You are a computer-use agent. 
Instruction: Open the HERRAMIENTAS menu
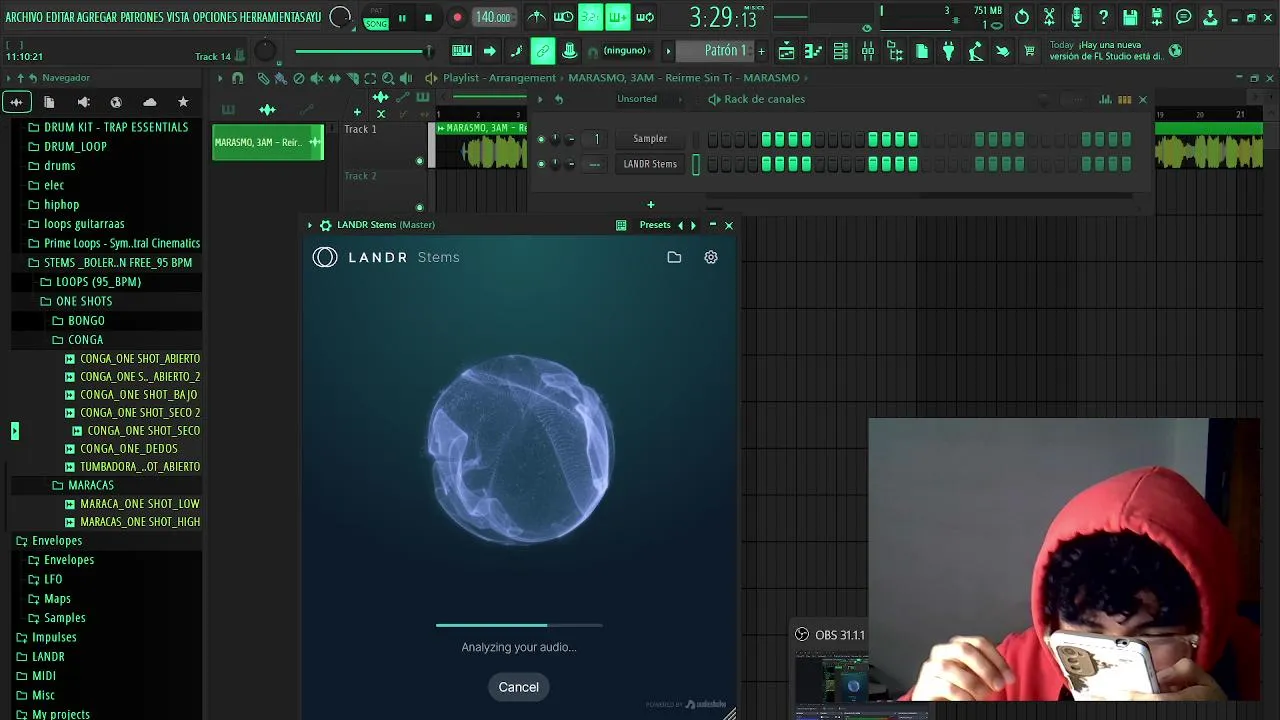click(x=273, y=17)
